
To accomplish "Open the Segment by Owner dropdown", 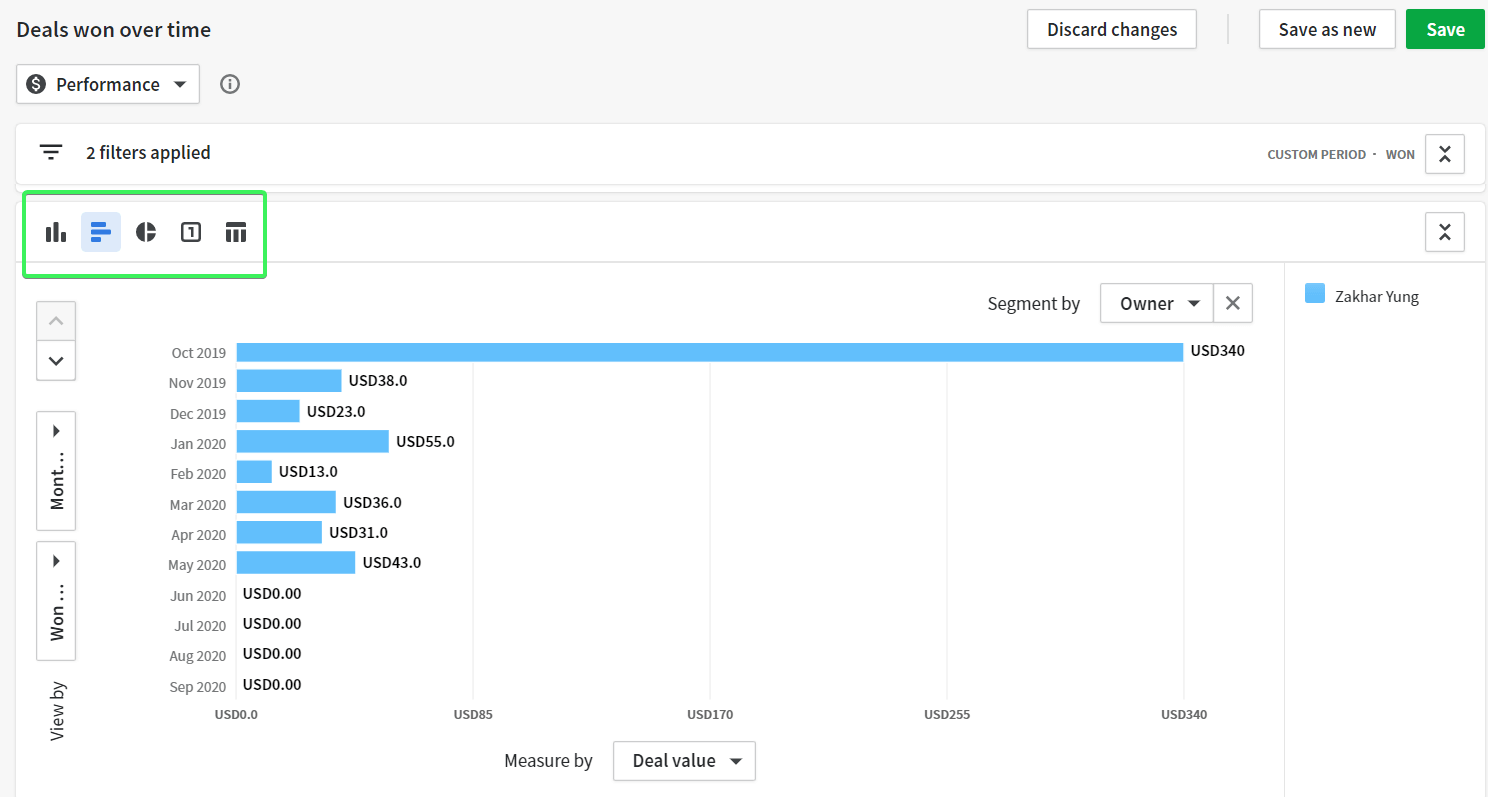I will [x=1157, y=303].
